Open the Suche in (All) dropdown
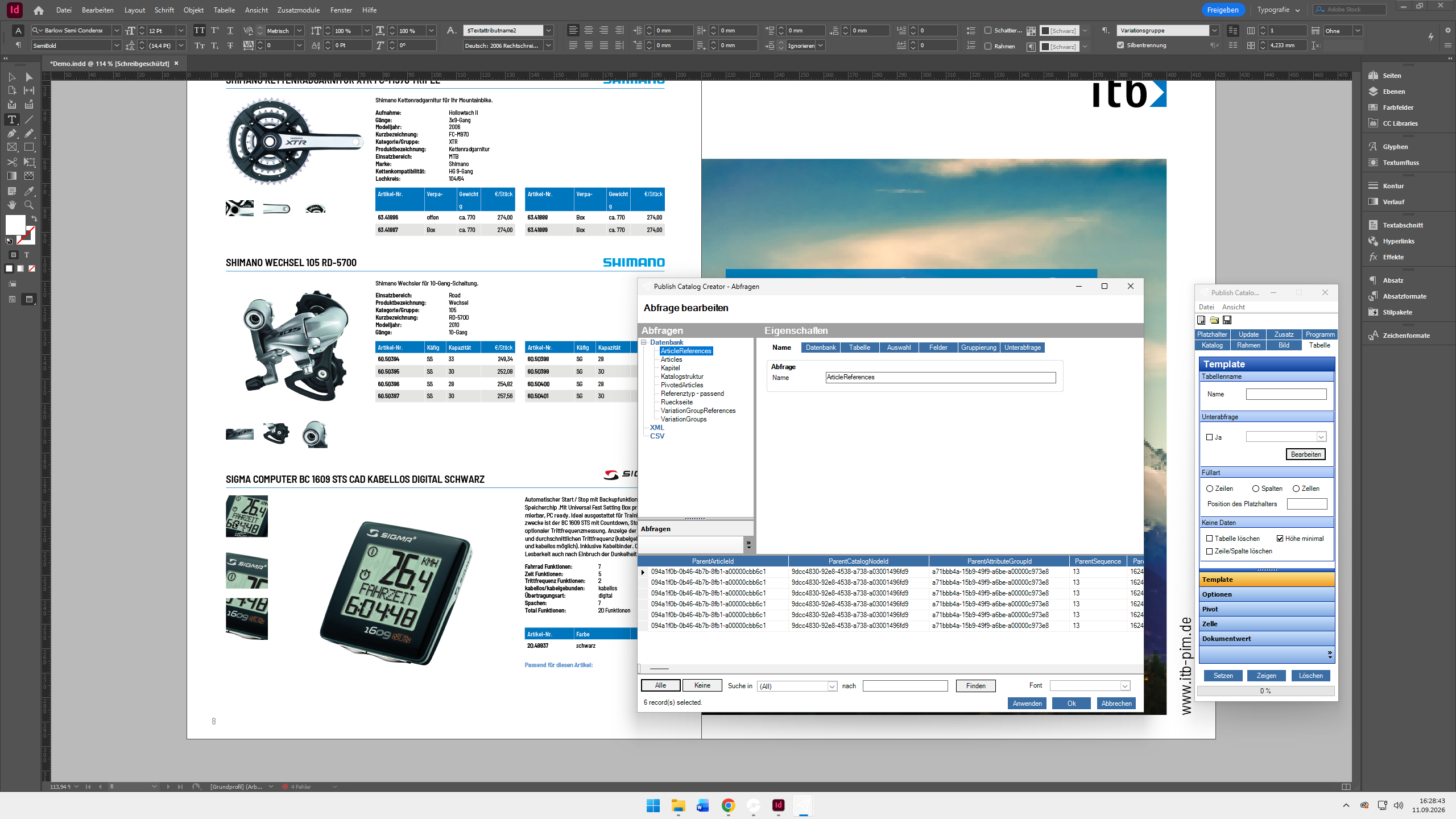 [x=832, y=686]
